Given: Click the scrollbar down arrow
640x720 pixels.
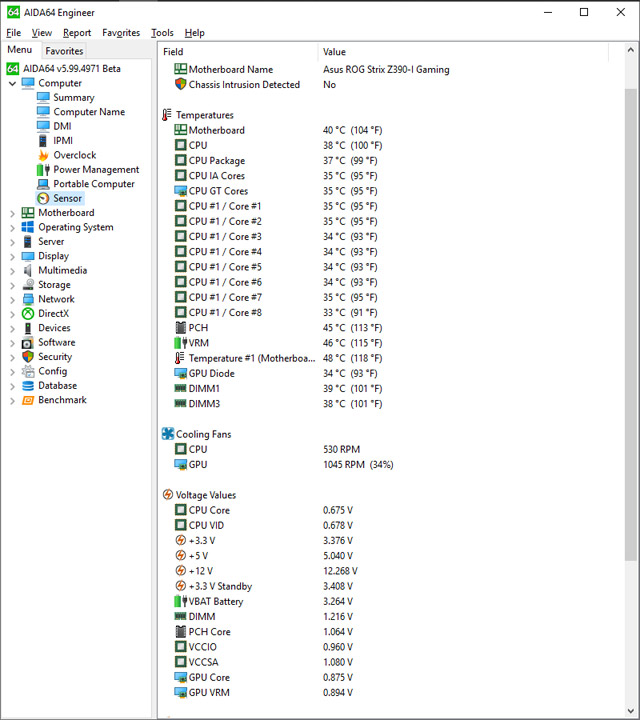Looking at the screenshot, I should (631, 711).
